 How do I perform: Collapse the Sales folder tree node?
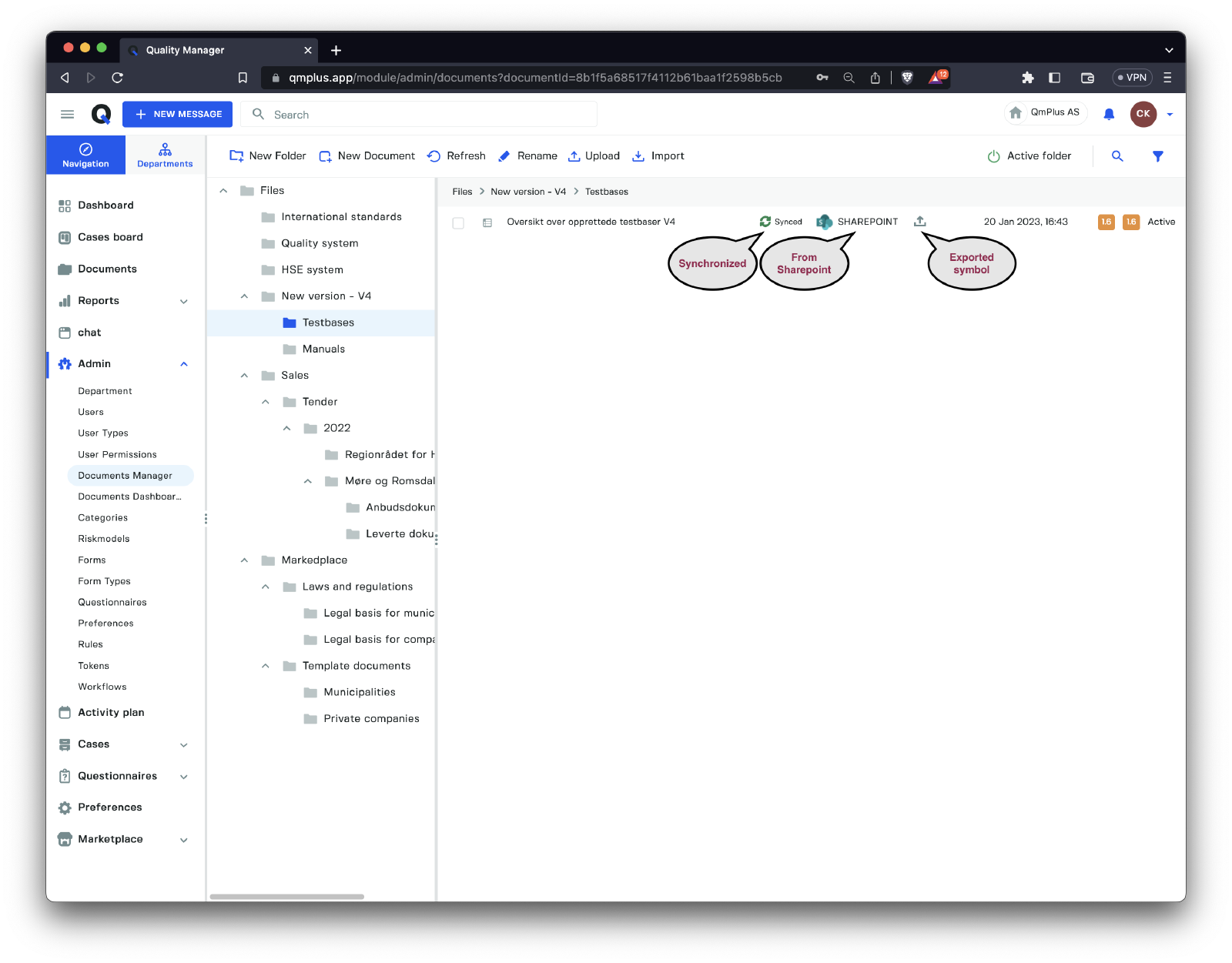[x=244, y=376]
